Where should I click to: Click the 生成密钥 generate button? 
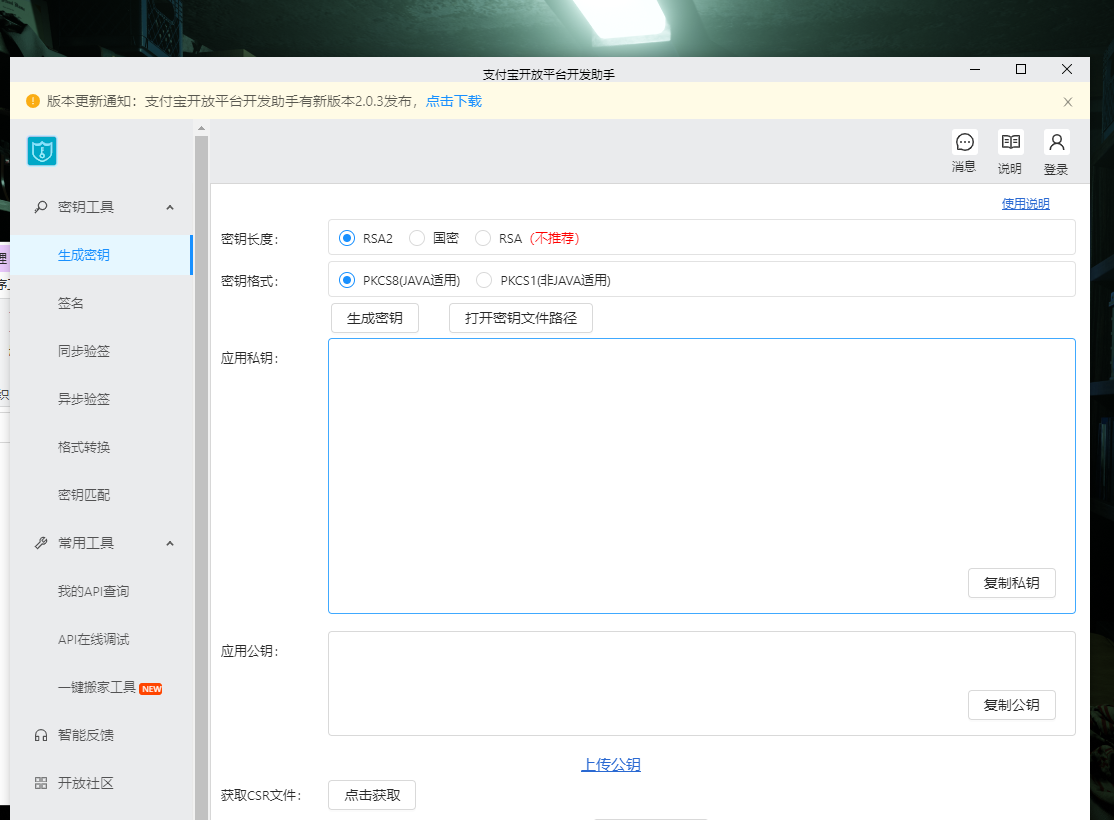click(x=375, y=317)
